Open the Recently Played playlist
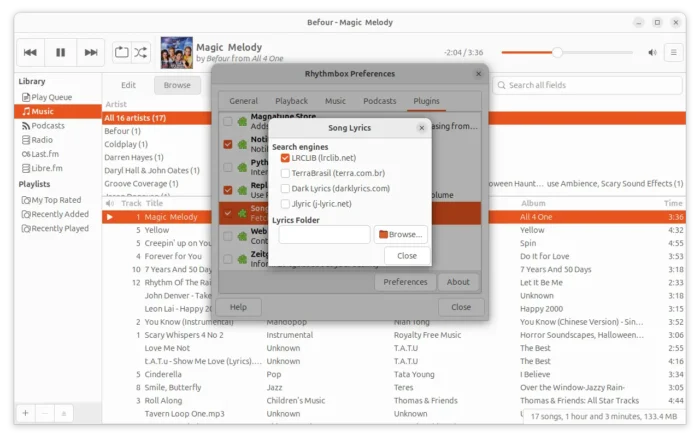This screenshot has width=700, height=440. (x=55, y=228)
